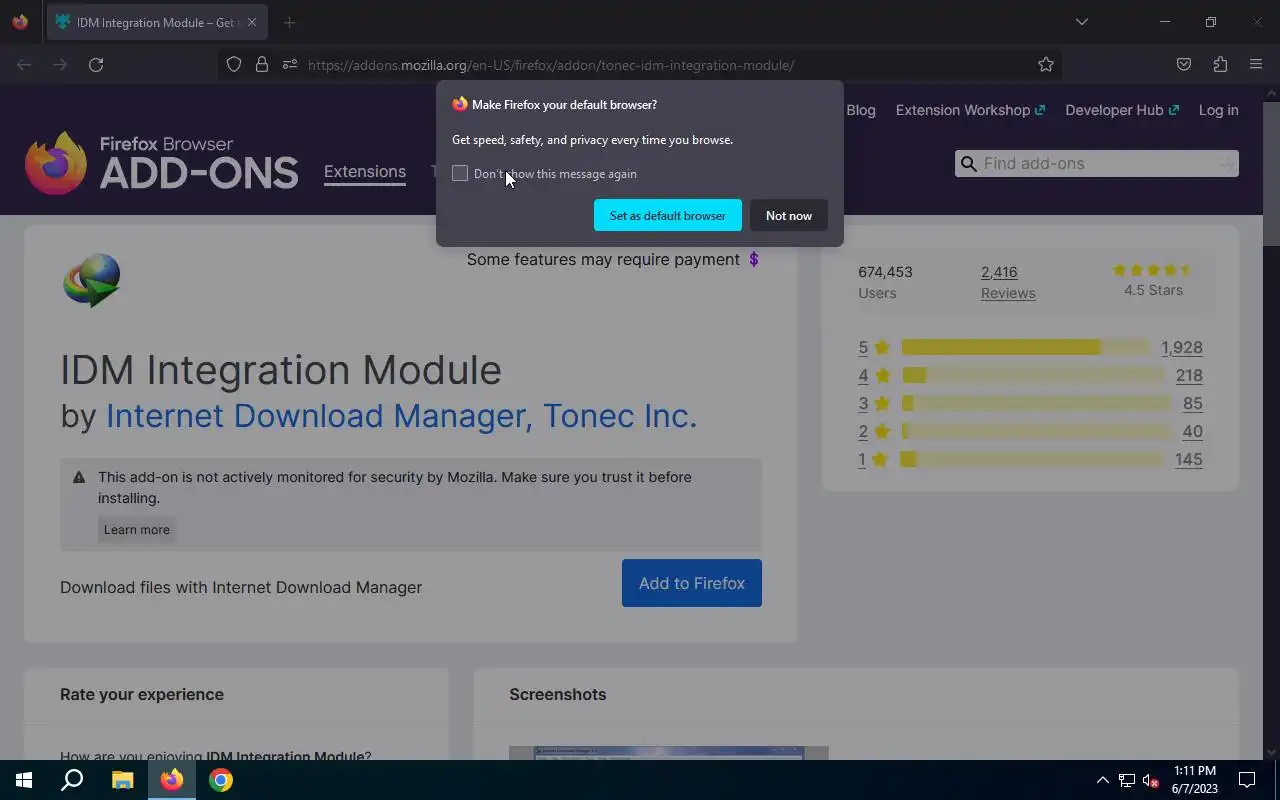Screen dimensions: 1280x800
Task: Open the Extensions puzzle icon
Action: [1220, 64]
